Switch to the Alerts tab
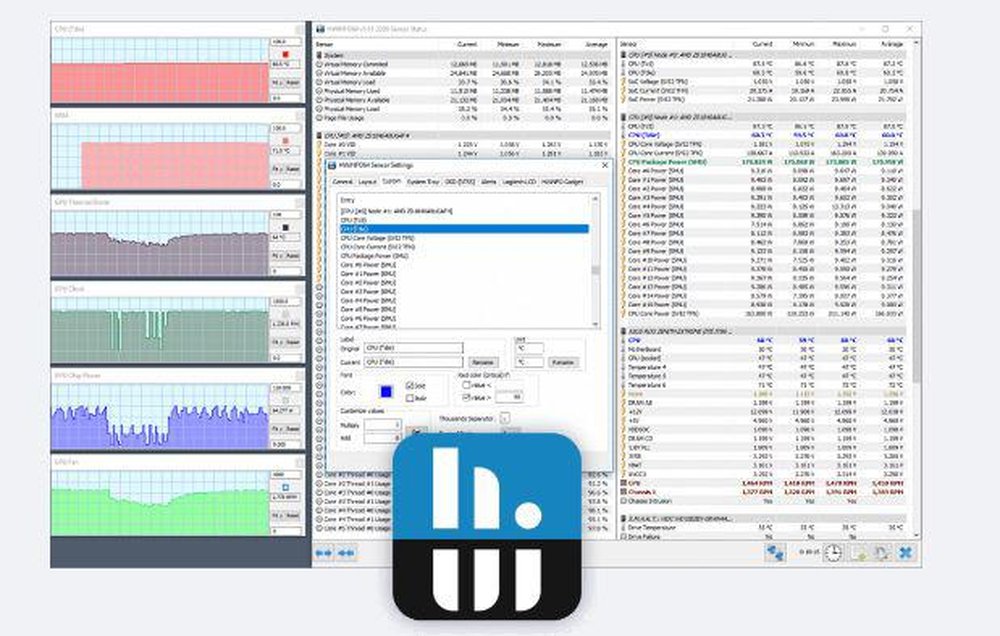Image resolution: width=1000 pixels, height=636 pixels. coord(489,182)
